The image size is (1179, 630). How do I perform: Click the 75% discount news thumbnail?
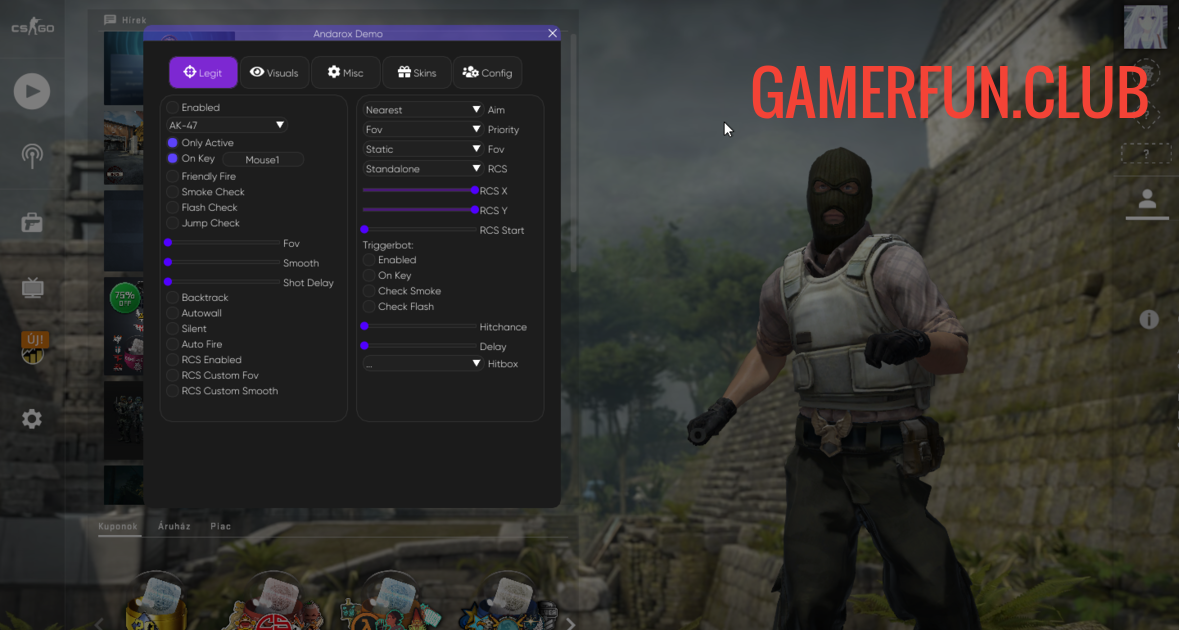[x=123, y=326]
